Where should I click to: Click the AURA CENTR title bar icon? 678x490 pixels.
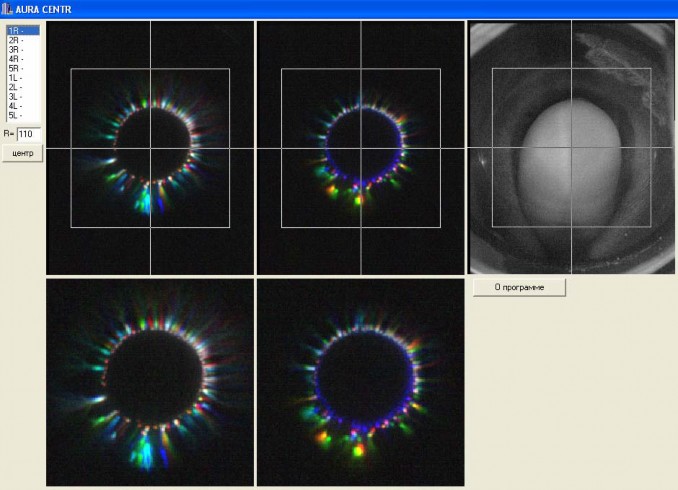[7, 9]
